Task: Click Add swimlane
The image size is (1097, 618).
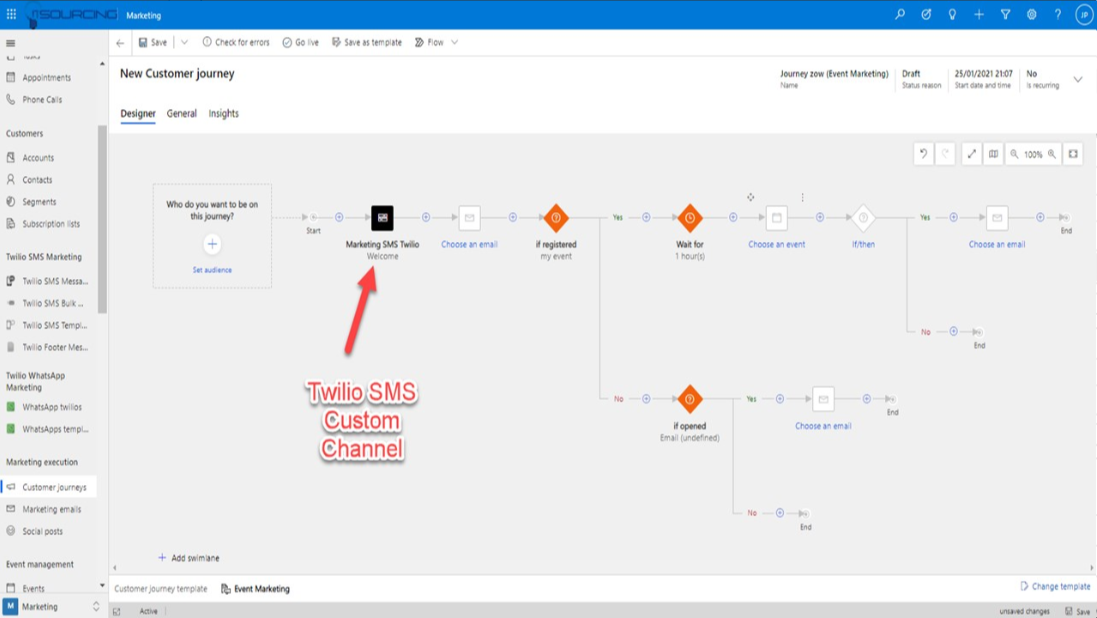Action: coord(189,558)
